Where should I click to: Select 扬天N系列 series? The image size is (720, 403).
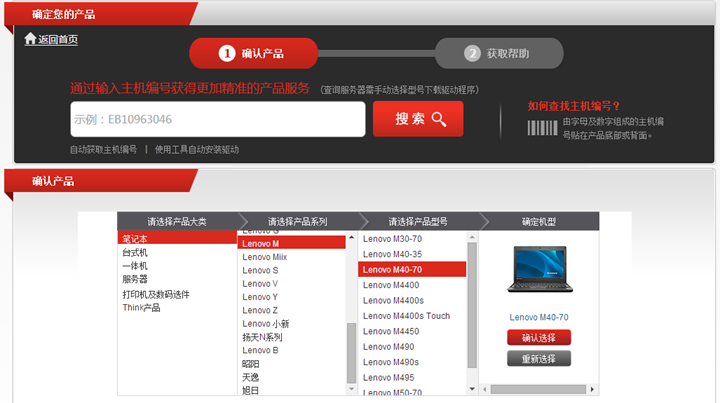pos(262,337)
